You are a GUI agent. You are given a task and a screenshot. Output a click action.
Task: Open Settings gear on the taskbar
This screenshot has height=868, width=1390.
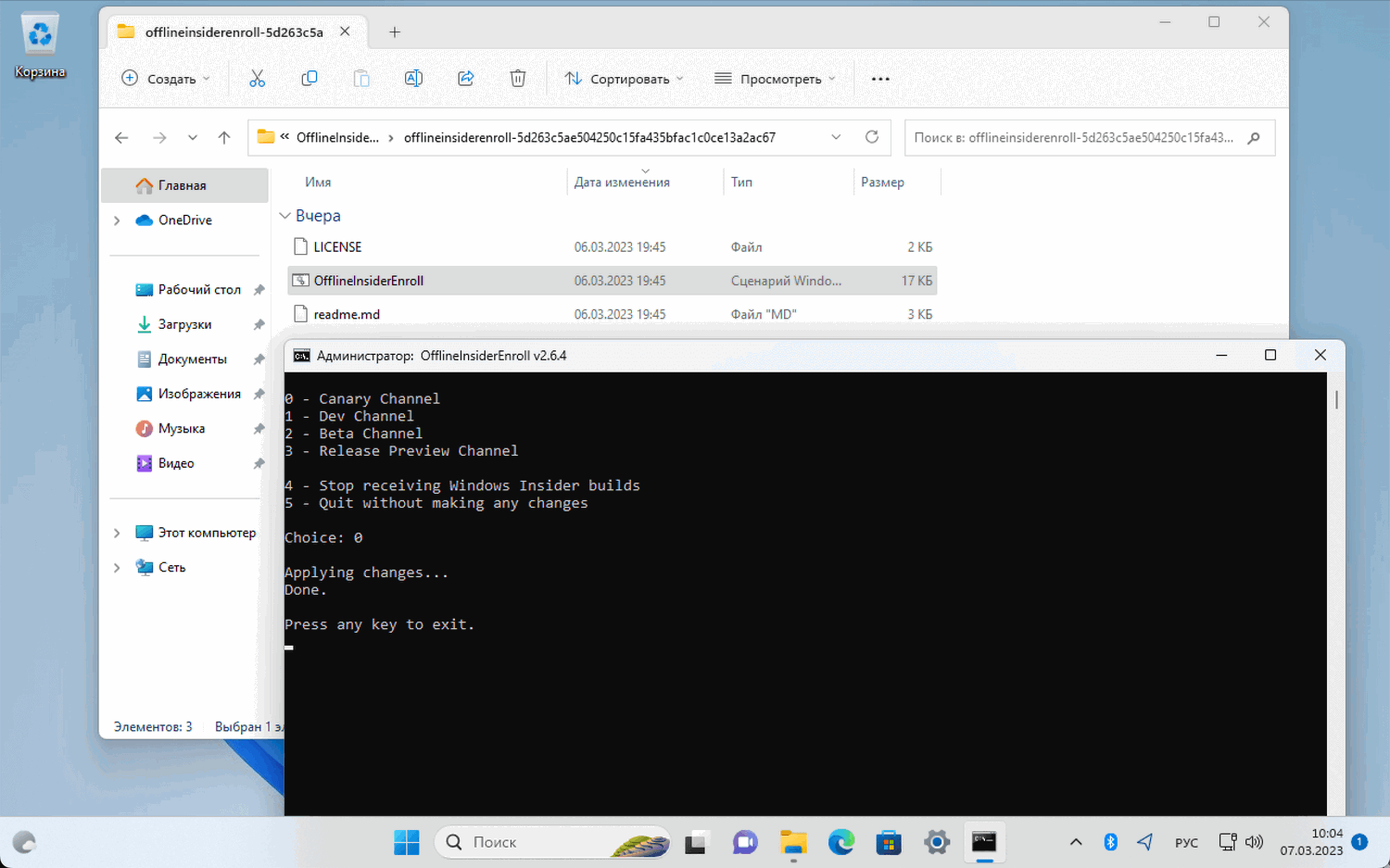(937, 842)
